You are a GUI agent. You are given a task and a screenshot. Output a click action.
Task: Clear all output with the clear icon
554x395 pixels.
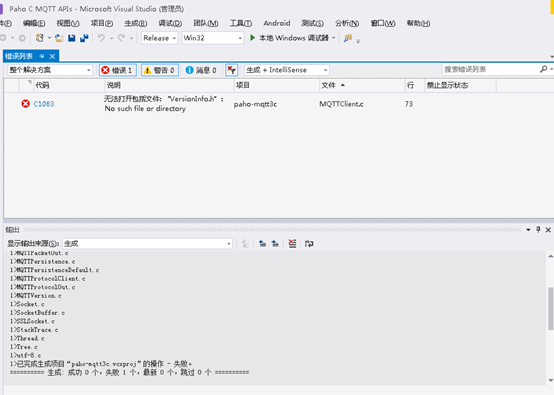point(292,243)
